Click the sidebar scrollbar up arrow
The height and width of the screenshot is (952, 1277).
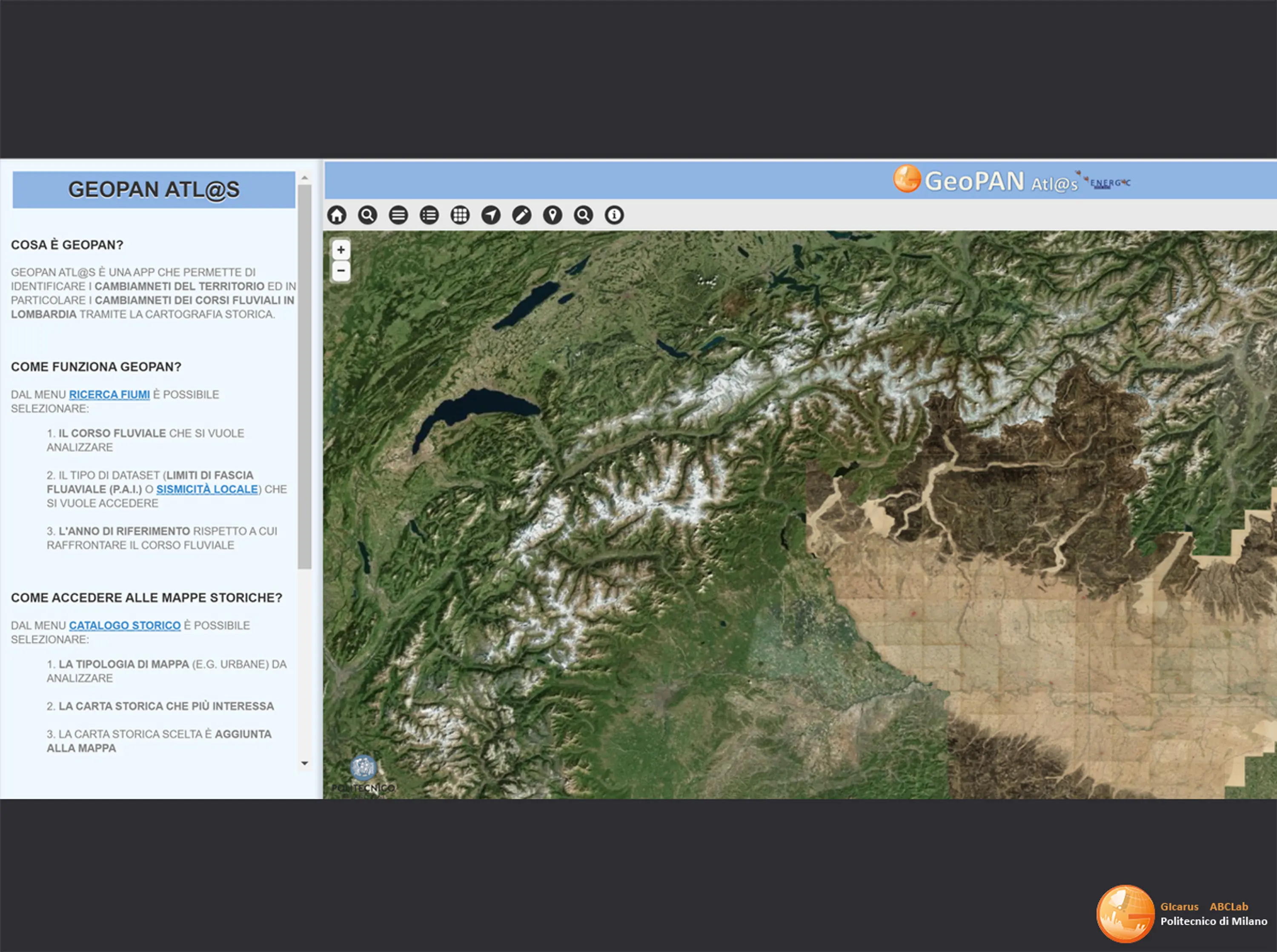coord(305,177)
